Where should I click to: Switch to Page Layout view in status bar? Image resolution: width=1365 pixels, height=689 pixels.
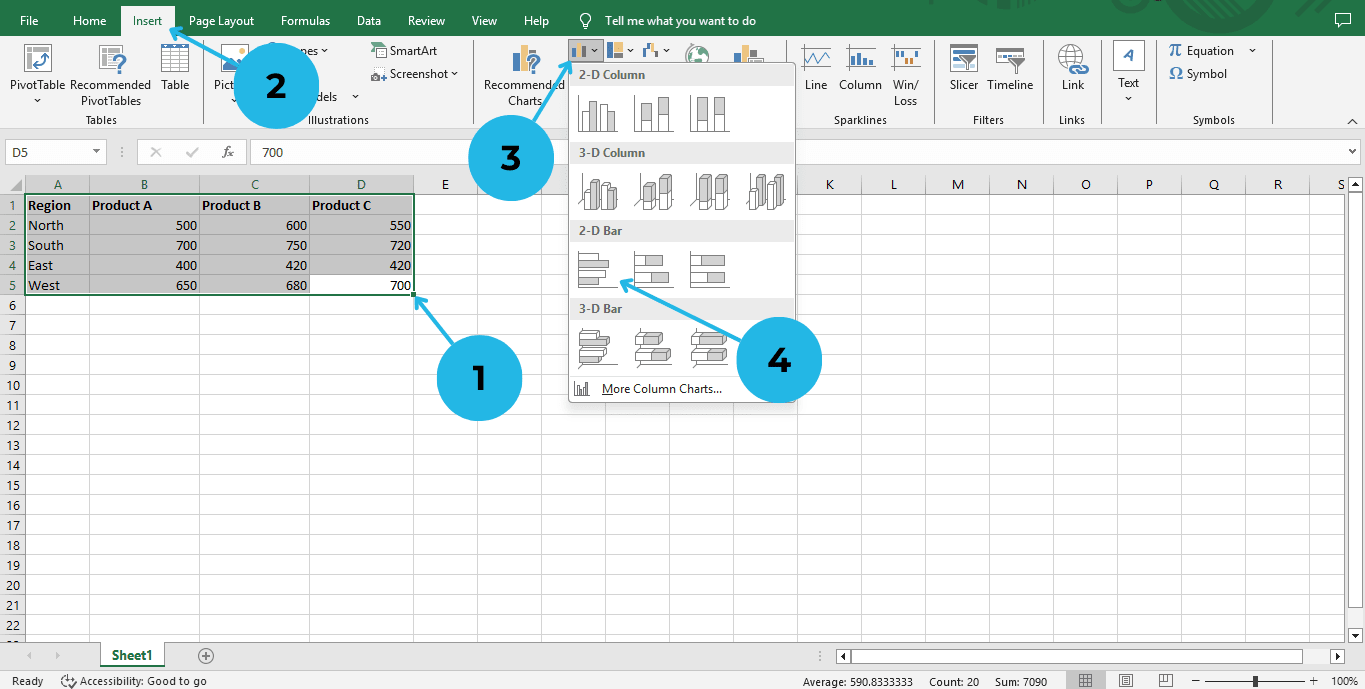click(x=1125, y=681)
